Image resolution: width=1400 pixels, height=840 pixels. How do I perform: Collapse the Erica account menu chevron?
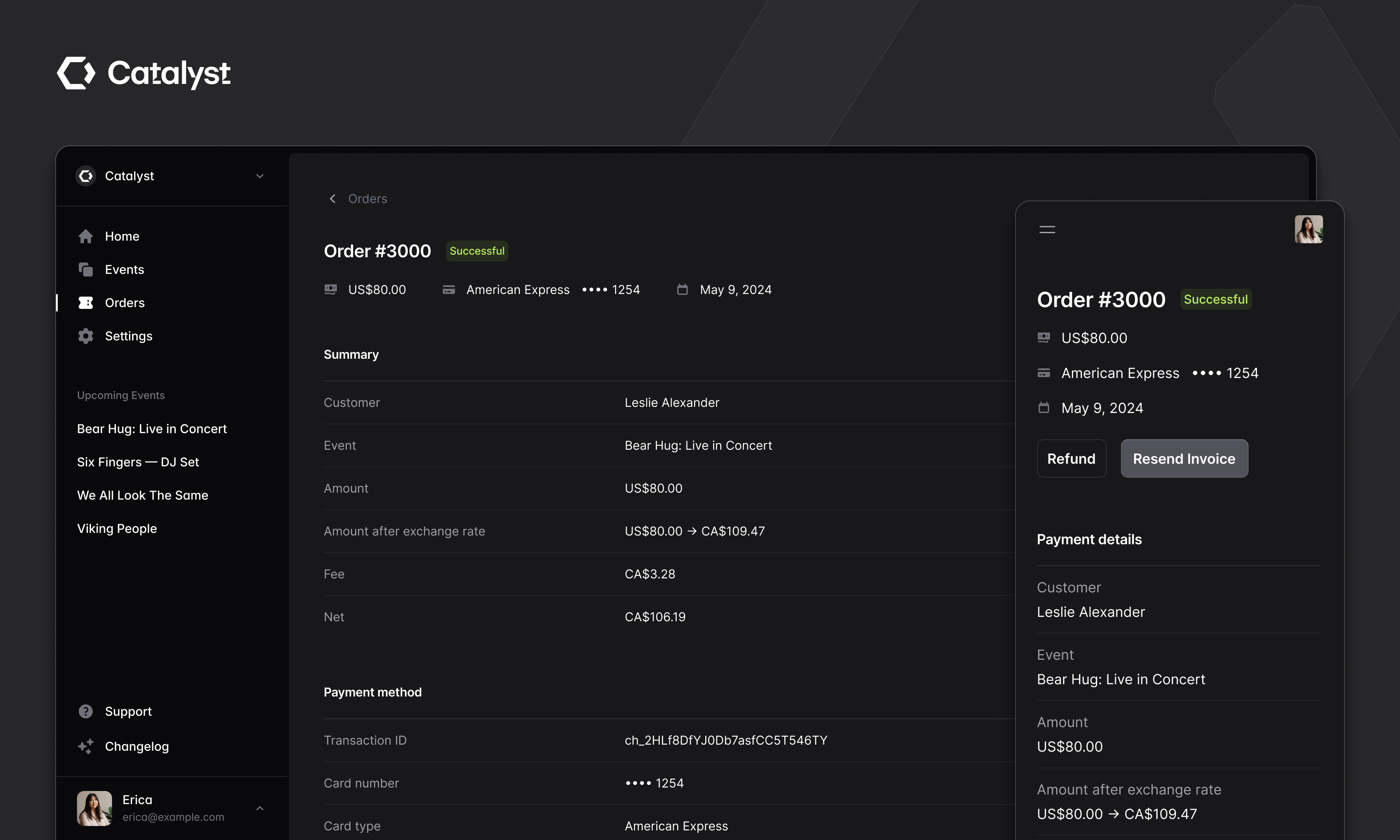click(260, 808)
